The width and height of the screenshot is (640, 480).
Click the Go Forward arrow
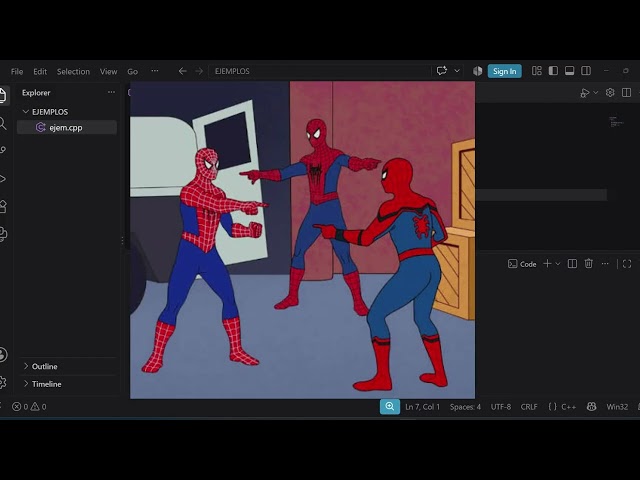pyautogui.click(x=199, y=71)
